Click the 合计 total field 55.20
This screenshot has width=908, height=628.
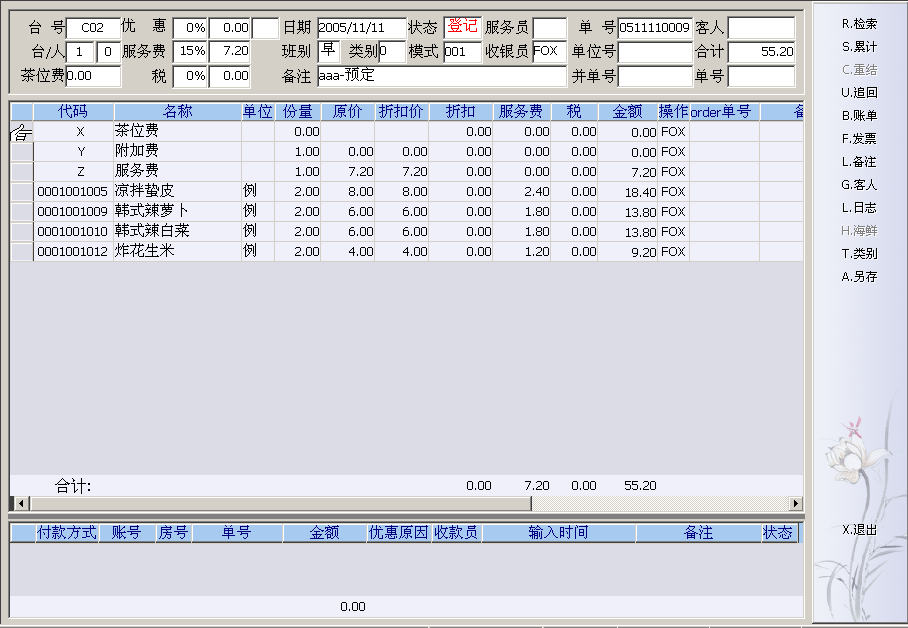(761, 52)
